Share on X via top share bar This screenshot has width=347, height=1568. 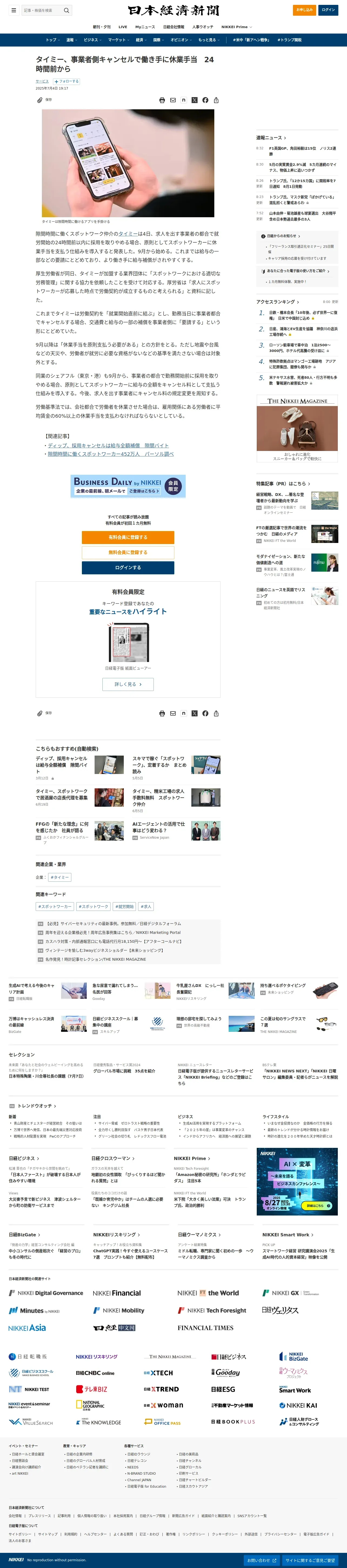pyautogui.click(x=195, y=100)
